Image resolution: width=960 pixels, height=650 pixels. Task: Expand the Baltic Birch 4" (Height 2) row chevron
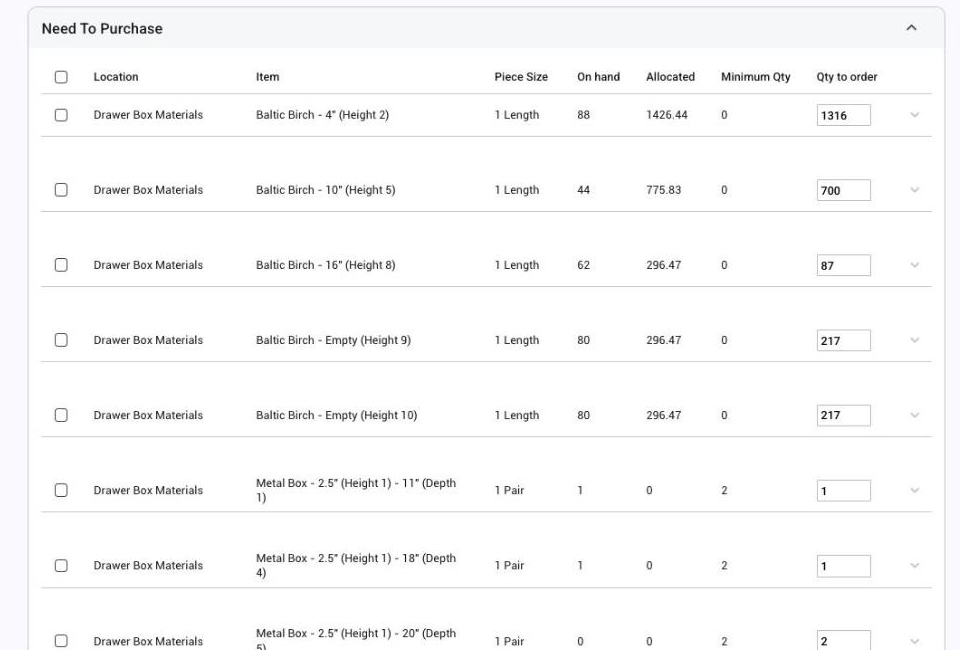click(915, 115)
